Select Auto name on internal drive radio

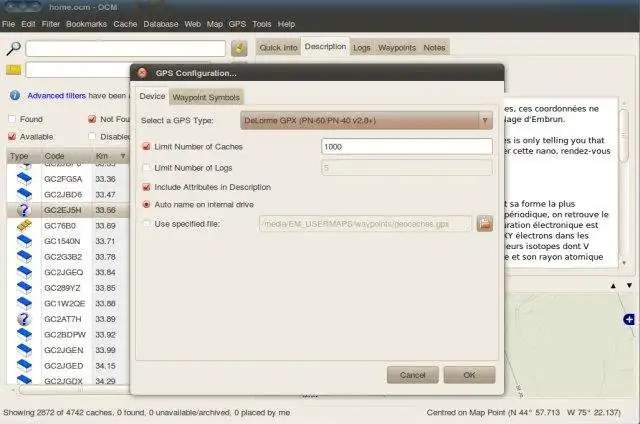(x=146, y=204)
